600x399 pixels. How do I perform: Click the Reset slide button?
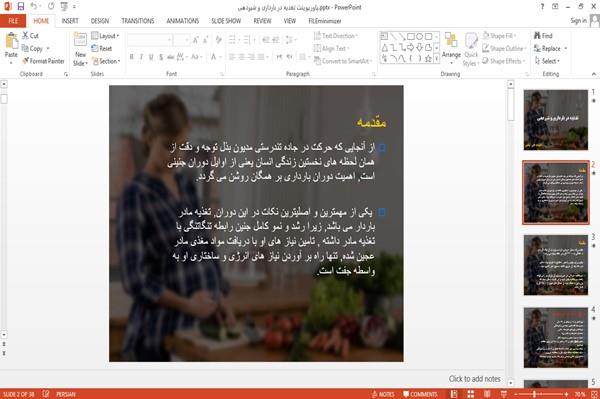(x=102, y=49)
